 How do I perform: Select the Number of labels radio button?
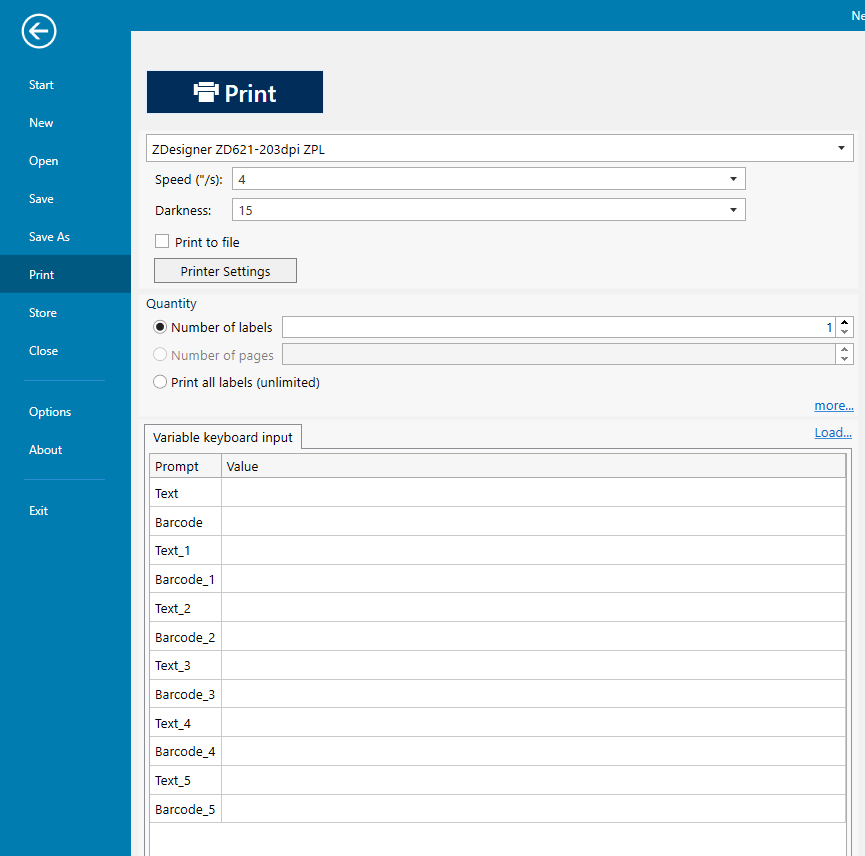coord(160,327)
